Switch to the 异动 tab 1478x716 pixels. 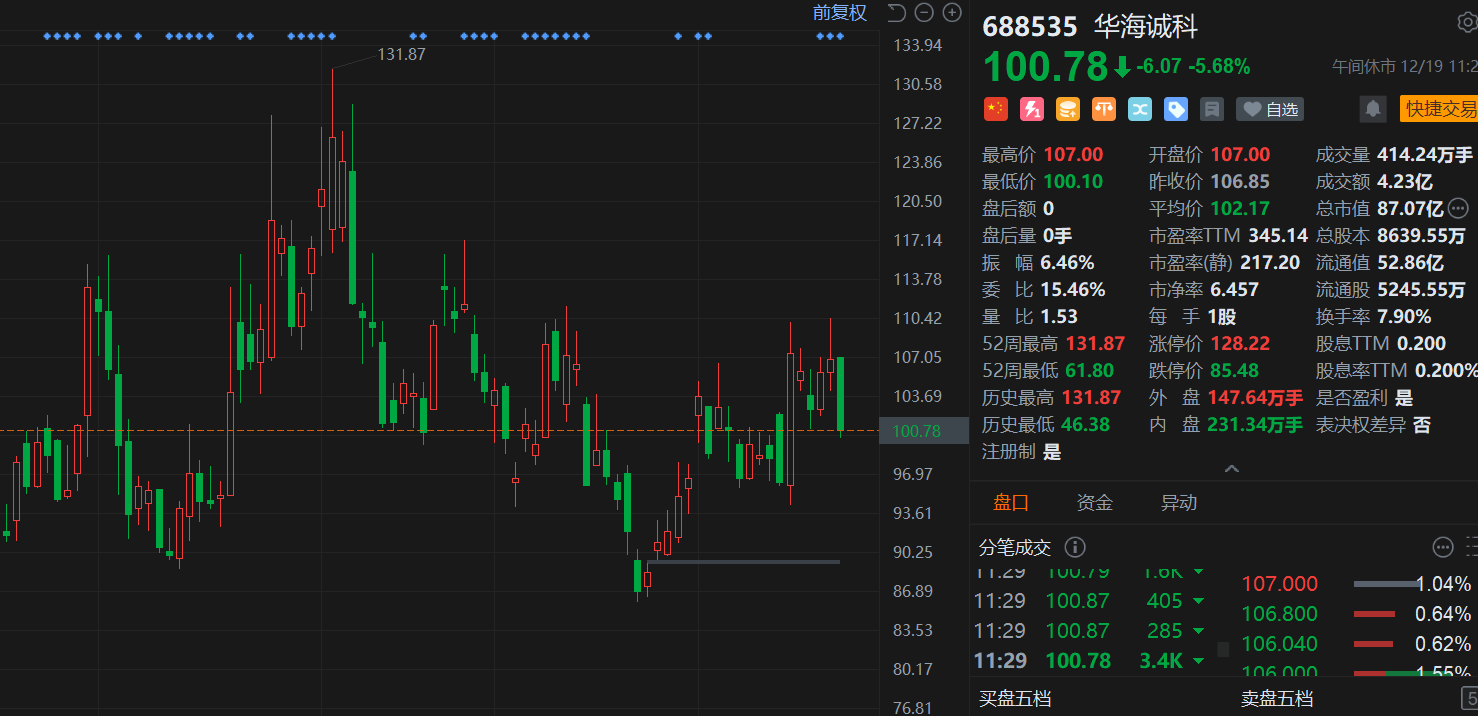pos(1178,503)
